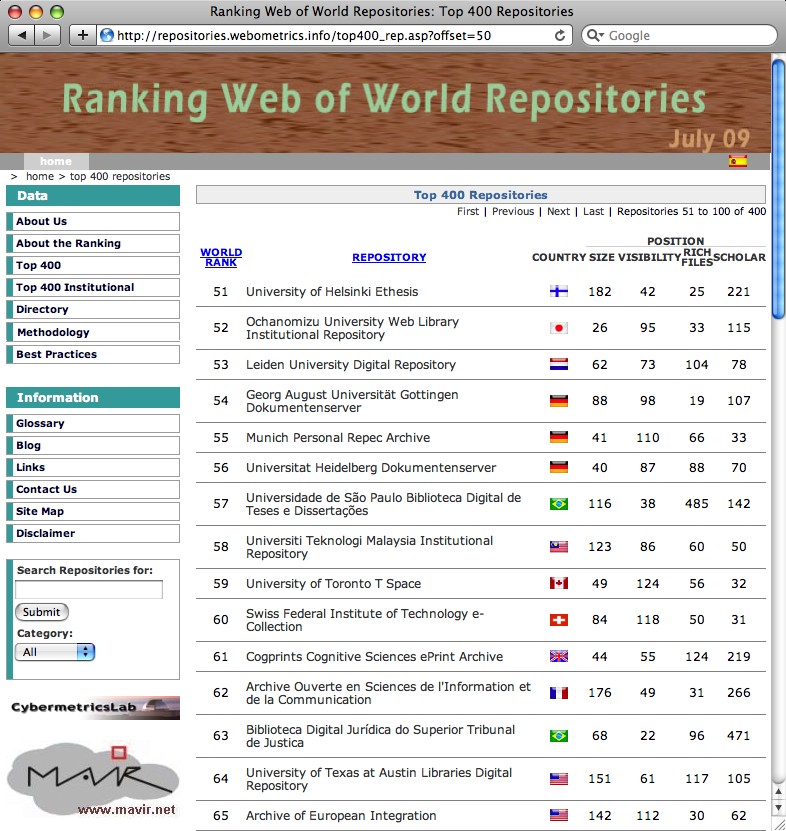Screen dimensions: 786x831
Task: Click University of Helsinki Ethesis row text
Action: tap(332, 291)
